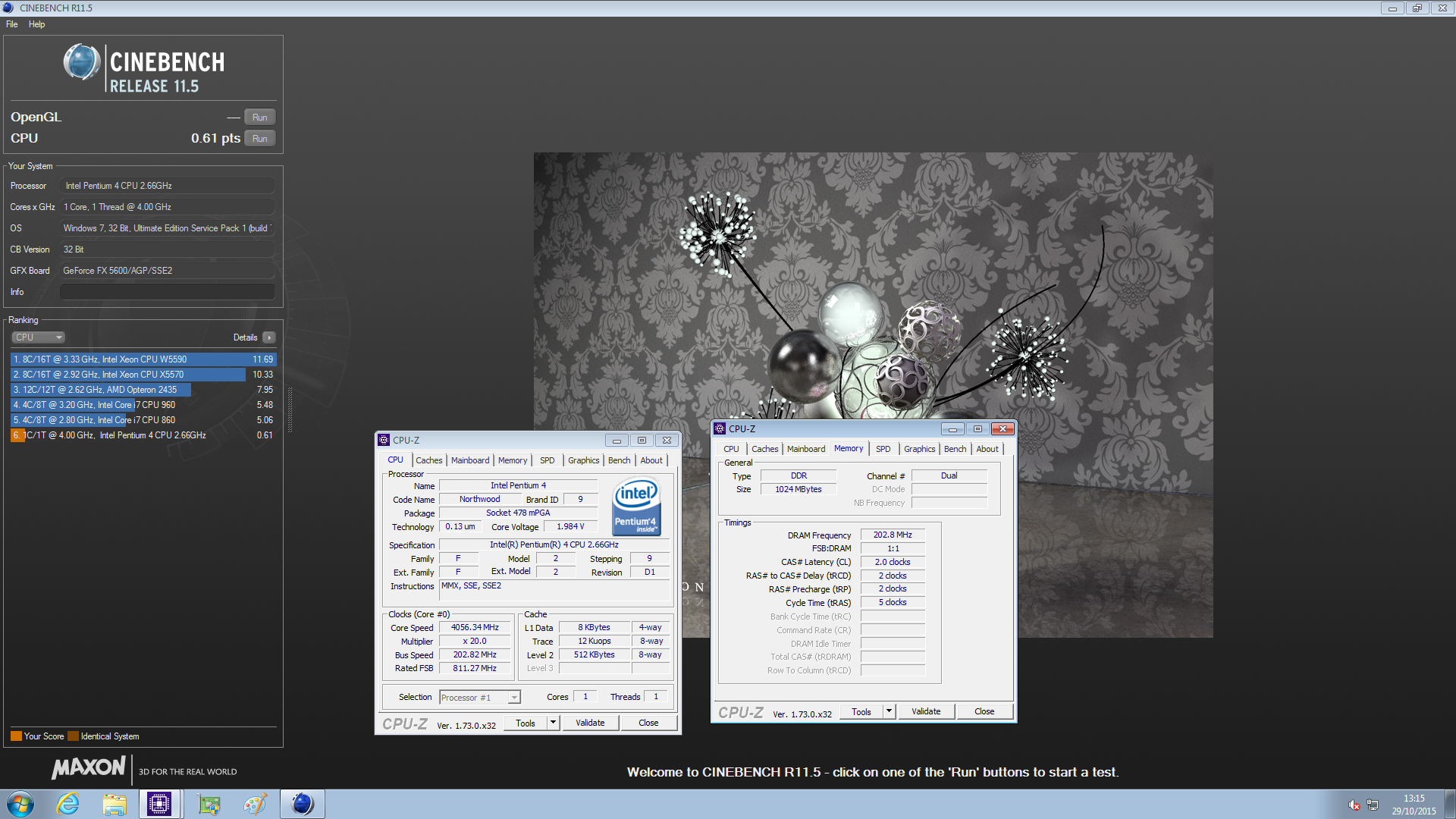This screenshot has height=819, width=1456.
Task: Click the Intel Pentium 4 inside logo
Action: (636, 507)
